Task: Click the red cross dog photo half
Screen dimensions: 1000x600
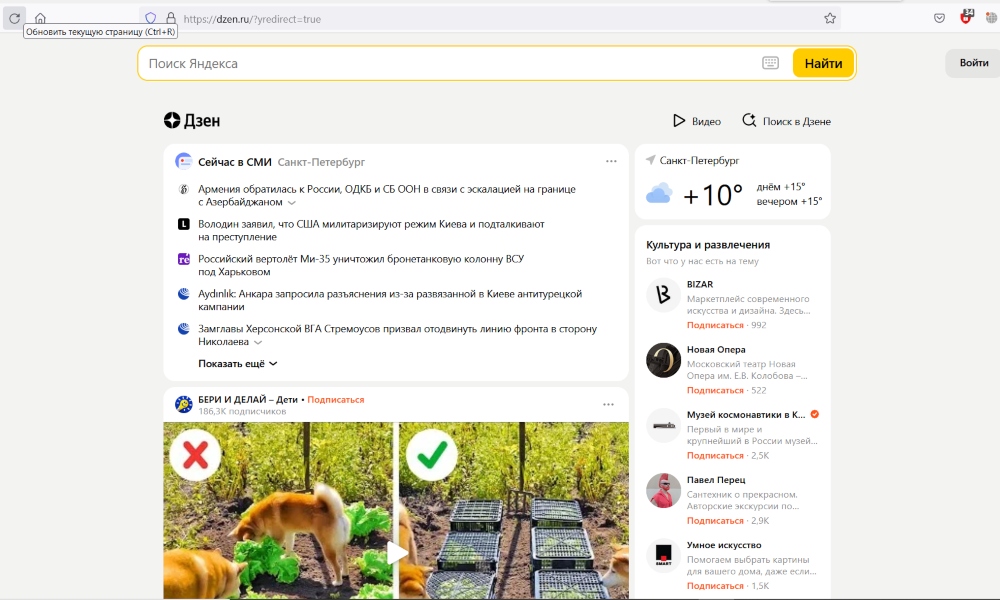Action: pyautogui.click(x=278, y=510)
